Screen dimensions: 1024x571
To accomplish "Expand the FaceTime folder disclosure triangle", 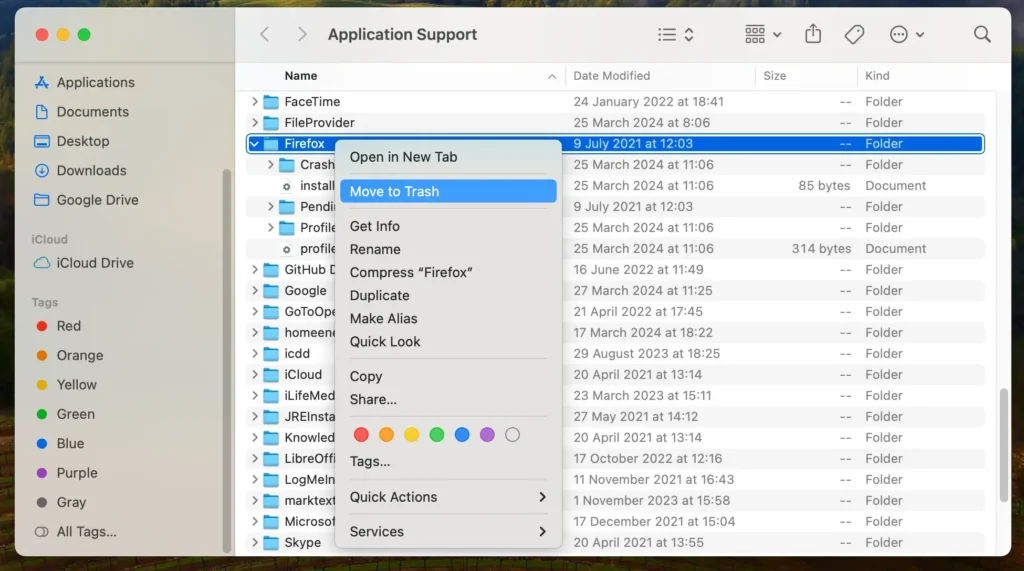I will point(255,102).
